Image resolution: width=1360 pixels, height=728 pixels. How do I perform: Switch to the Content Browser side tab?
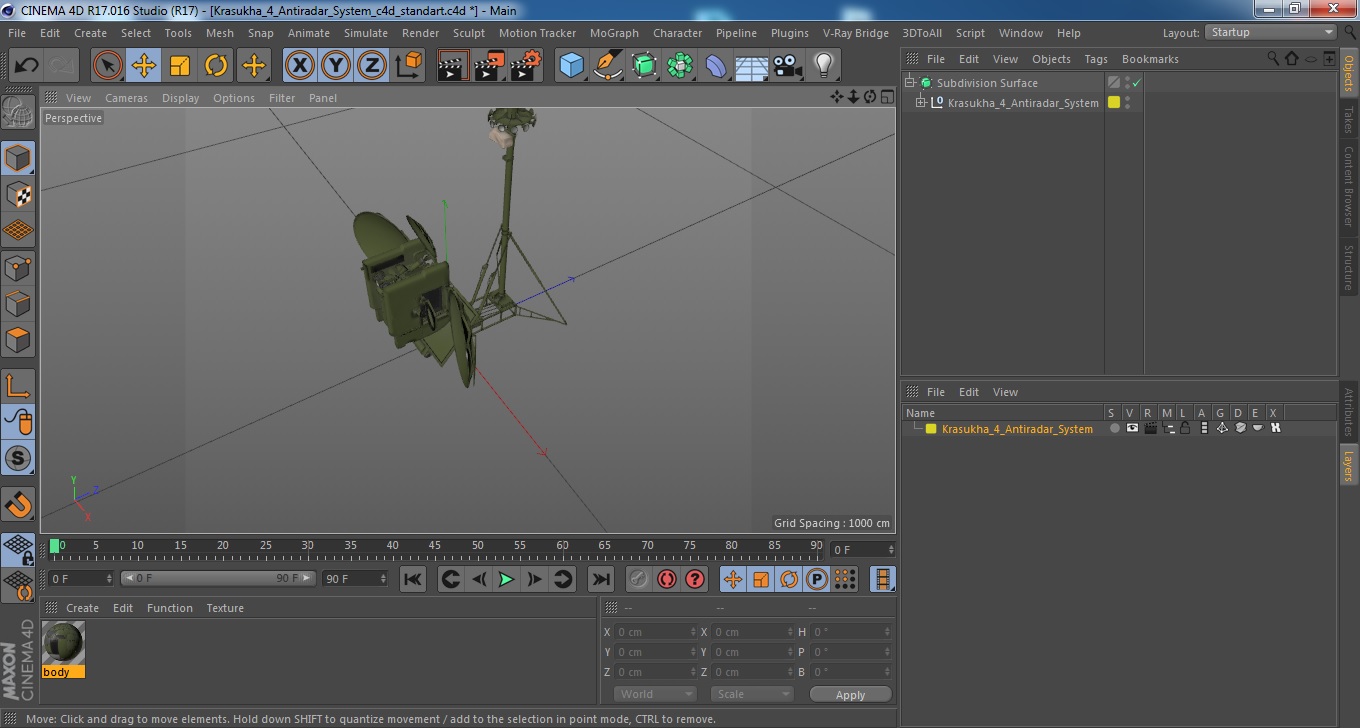[1349, 186]
